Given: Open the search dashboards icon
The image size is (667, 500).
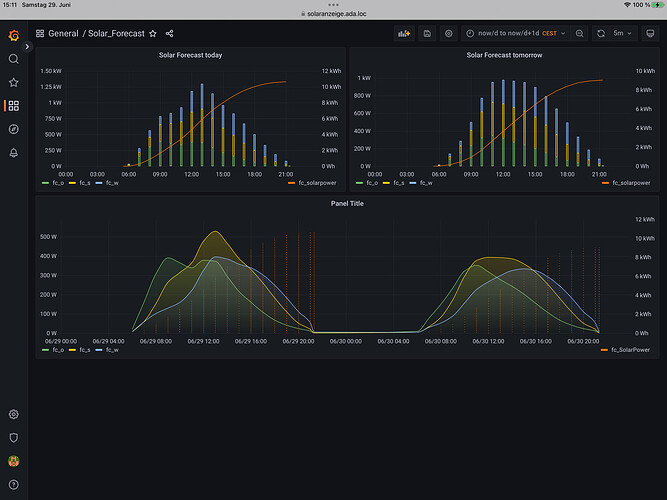Looking at the screenshot, I should click(x=14, y=59).
